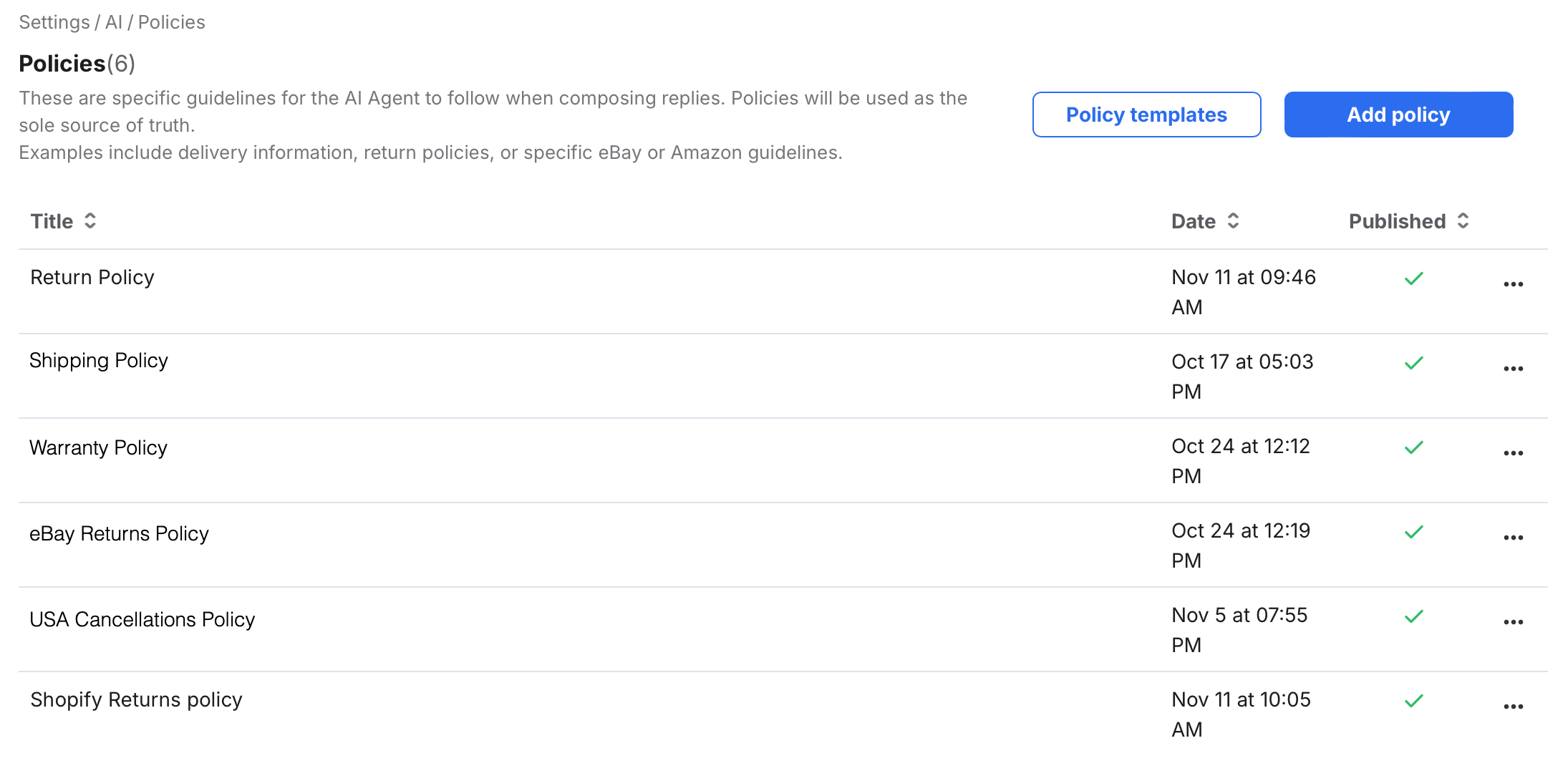Screen dimensions: 1568x776
Task: Open the actions menu for Shopify Returns policy
Action: tap(1513, 707)
